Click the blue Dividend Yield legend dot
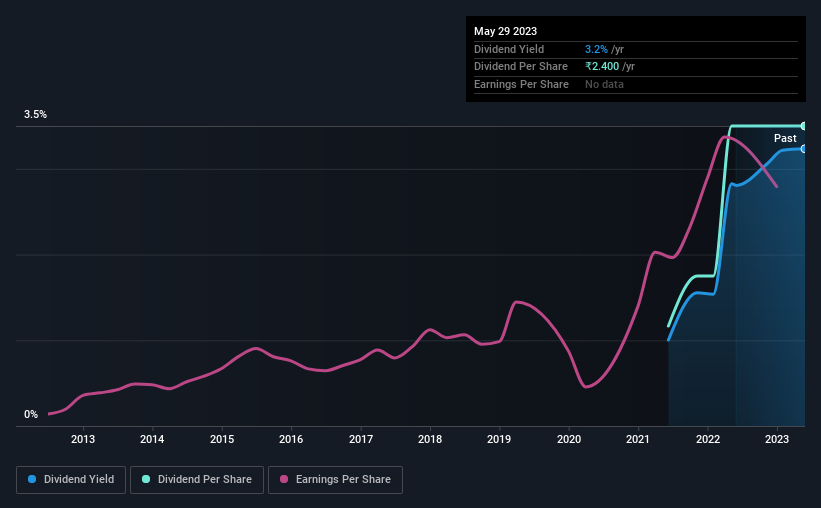 click(33, 480)
